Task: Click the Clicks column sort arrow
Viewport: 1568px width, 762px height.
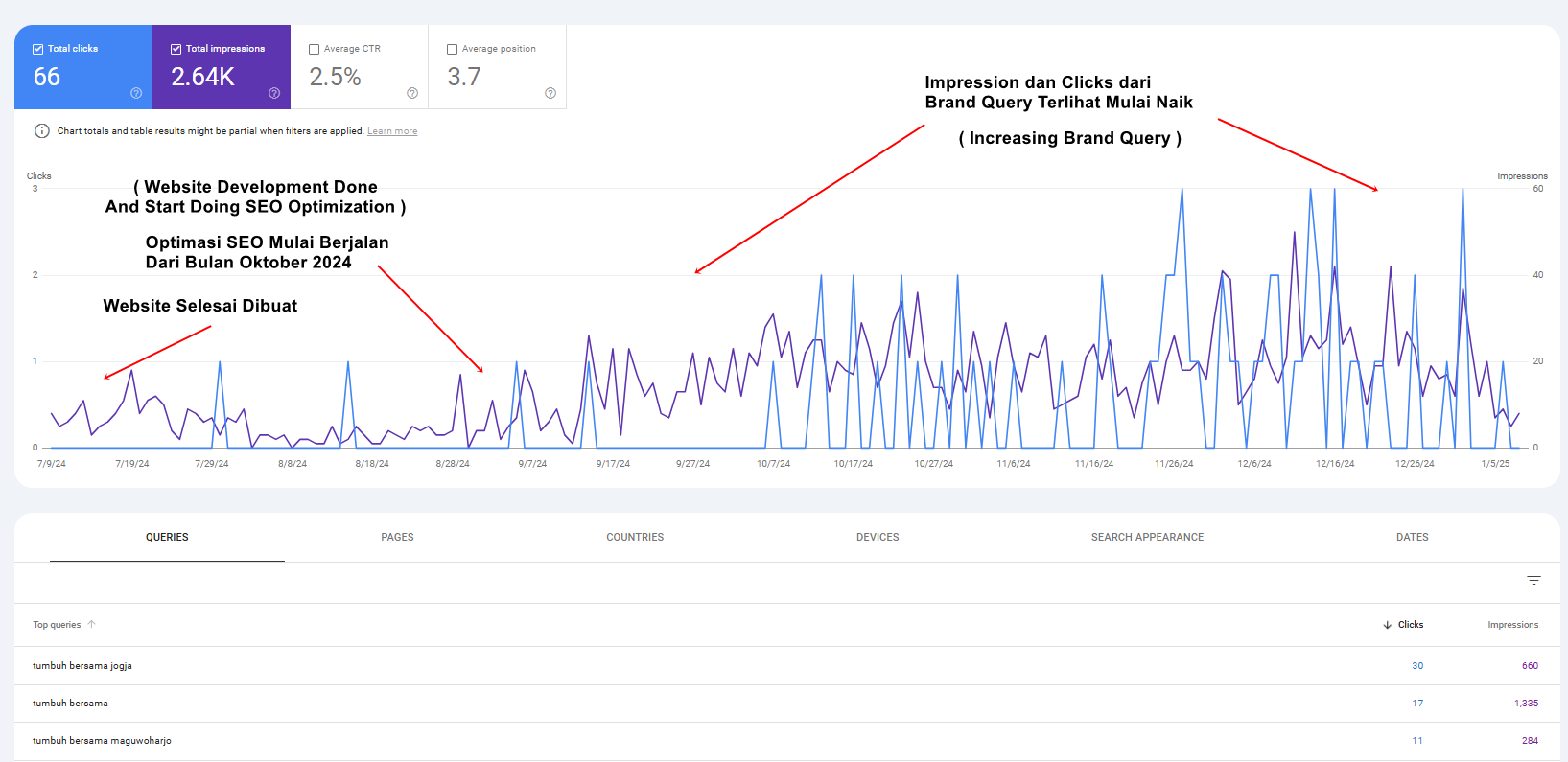Action: point(1387,625)
